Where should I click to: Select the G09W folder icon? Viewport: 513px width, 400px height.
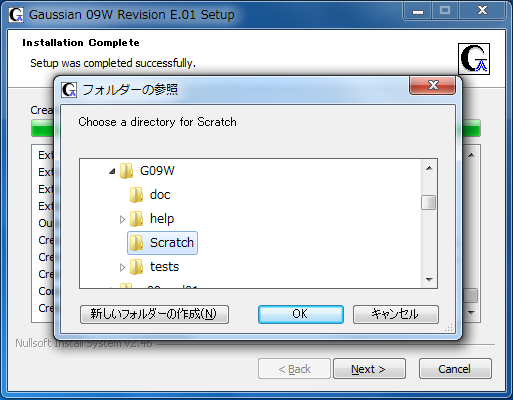click(x=127, y=171)
